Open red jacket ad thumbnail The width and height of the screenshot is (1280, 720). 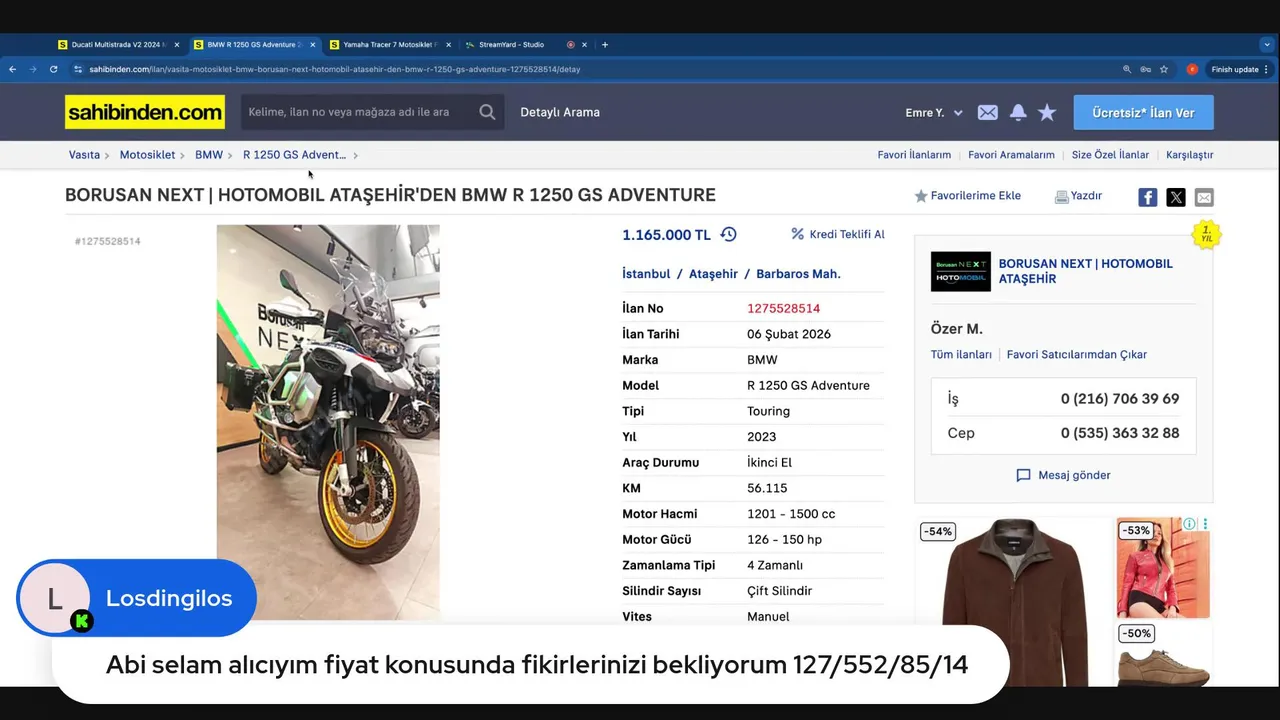pos(1162,568)
